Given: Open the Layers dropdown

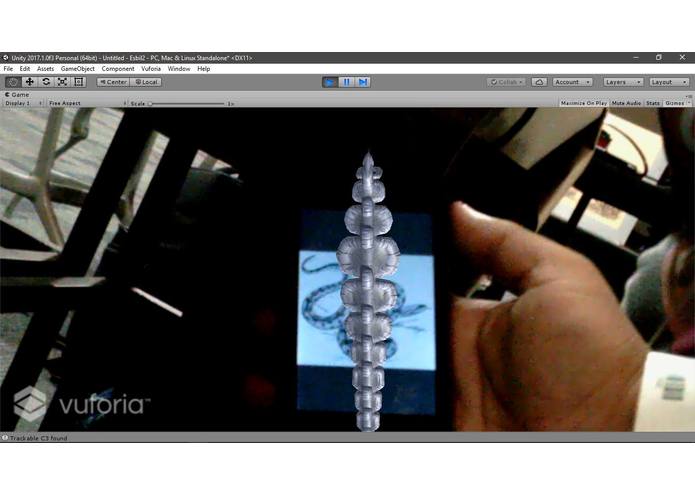Looking at the screenshot, I should [623, 82].
